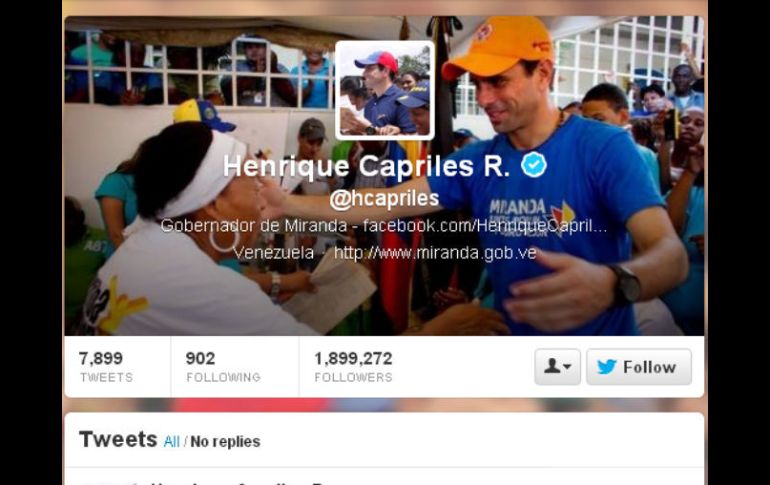Open the profile avatar photo
This screenshot has width=770, height=485.
pos(385,90)
